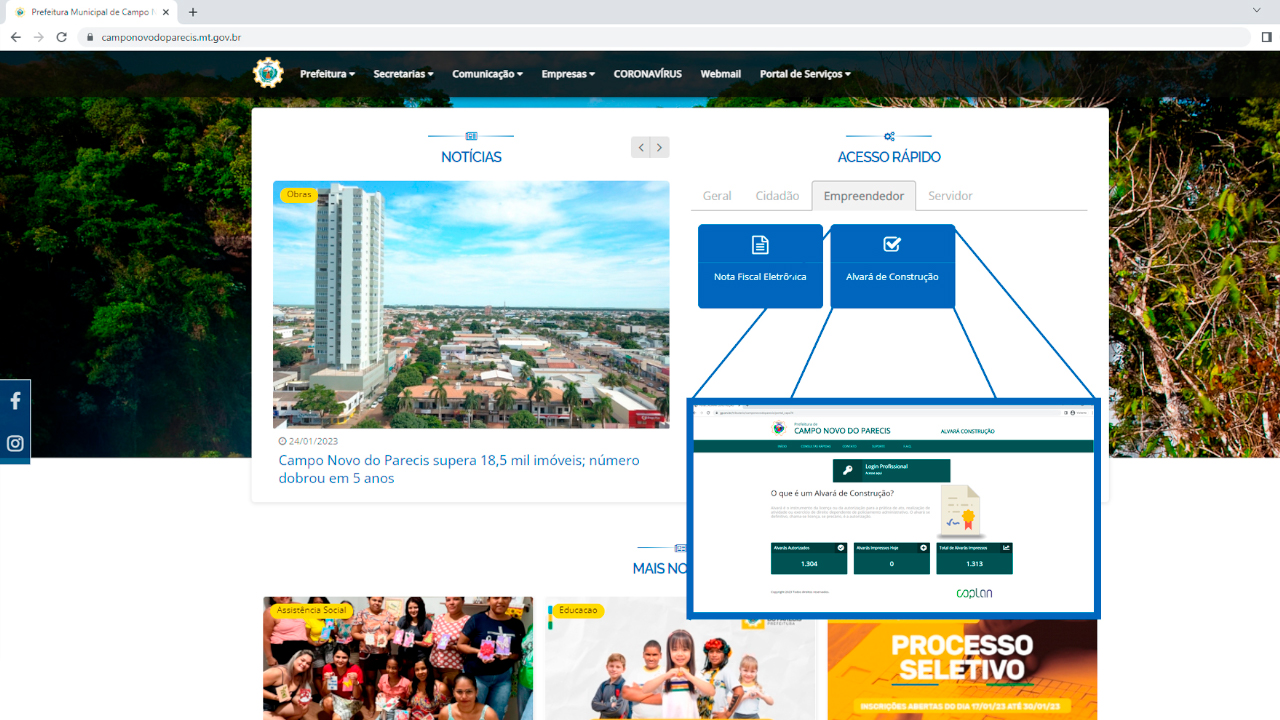Image resolution: width=1280 pixels, height=720 pixels.
Task: Open the Facebook page from sidebar
Action: pyautogui.click(x=15, y=401)
